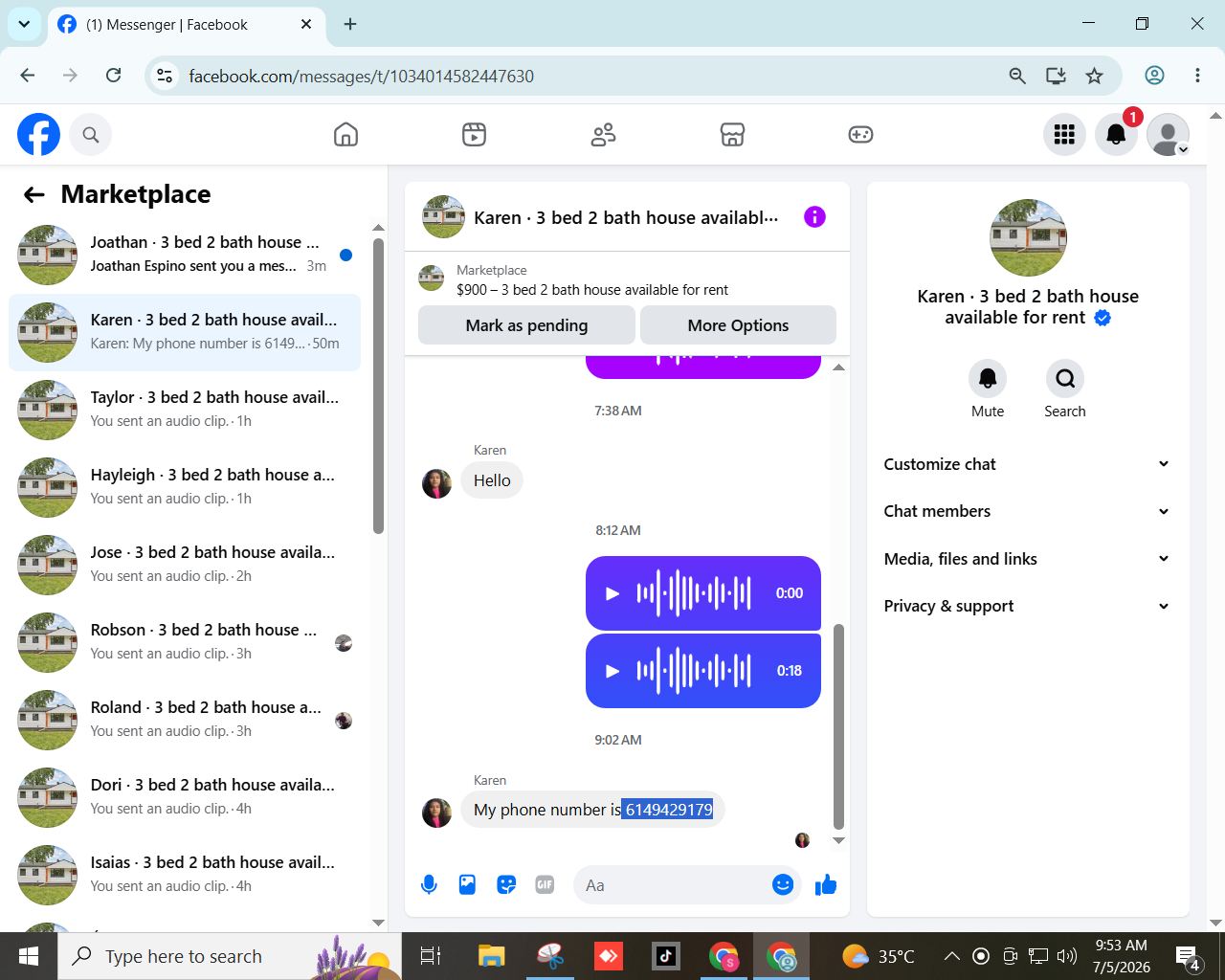Open the Dori conversation

[185, 797]
